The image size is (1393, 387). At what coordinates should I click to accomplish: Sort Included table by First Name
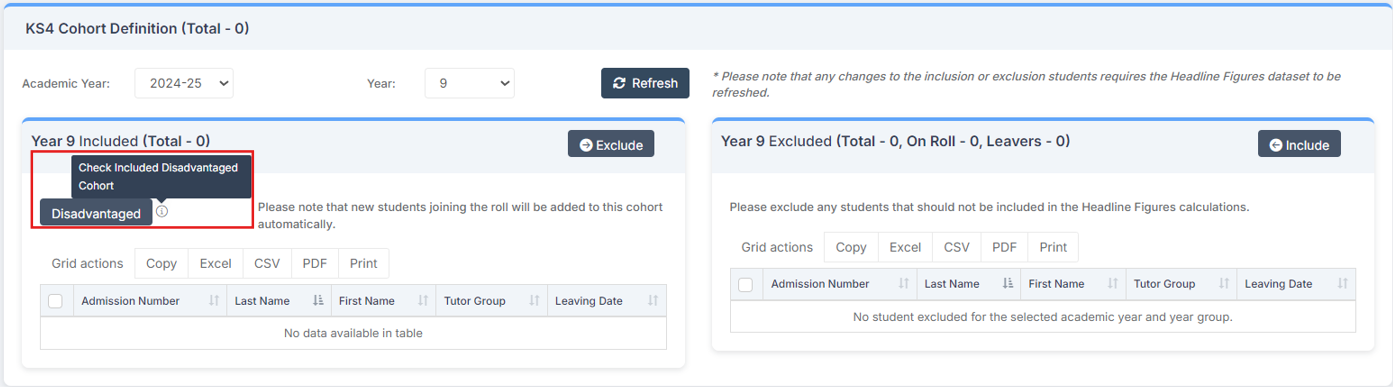point(384,301)
